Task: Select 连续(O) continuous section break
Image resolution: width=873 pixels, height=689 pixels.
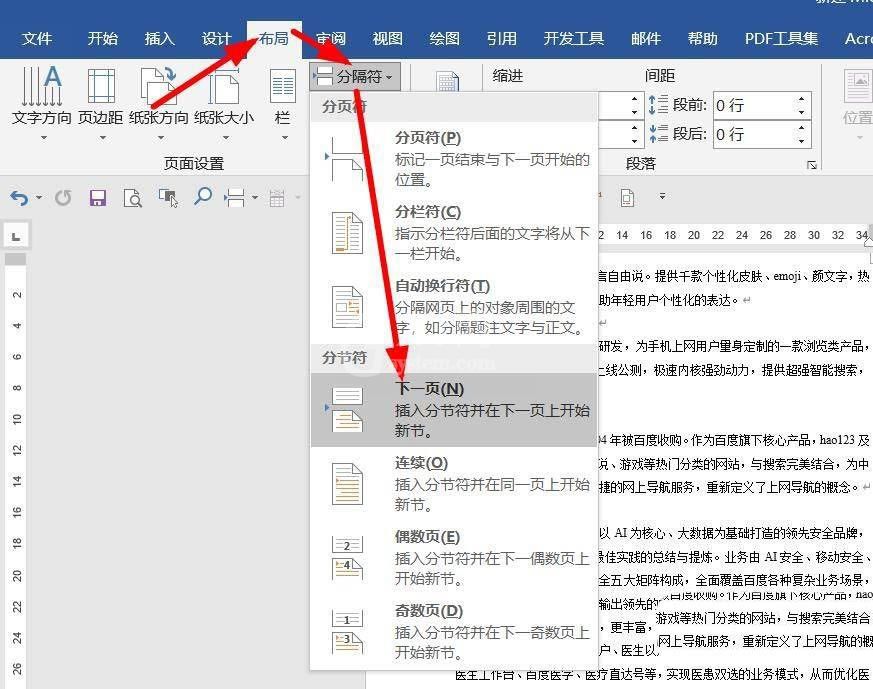Action: pos(454,484)
